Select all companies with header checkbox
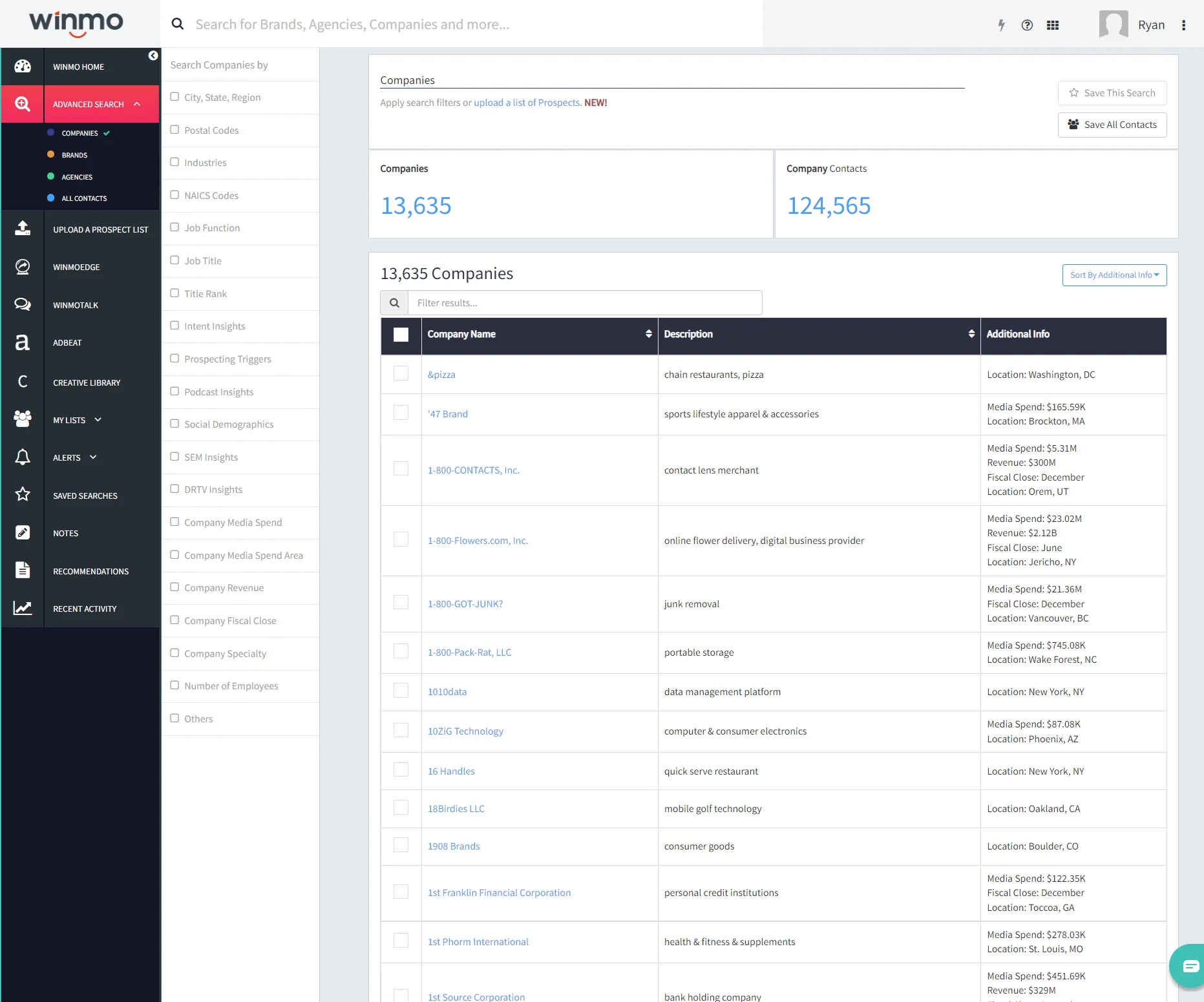The height and width of the screenshot is (1002, 1204). pos(401,335)
